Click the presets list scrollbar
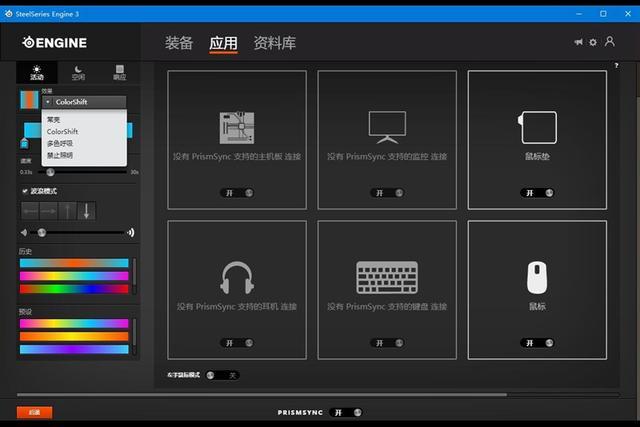Screen dimensions: 640x427 (x=134, y=336)
